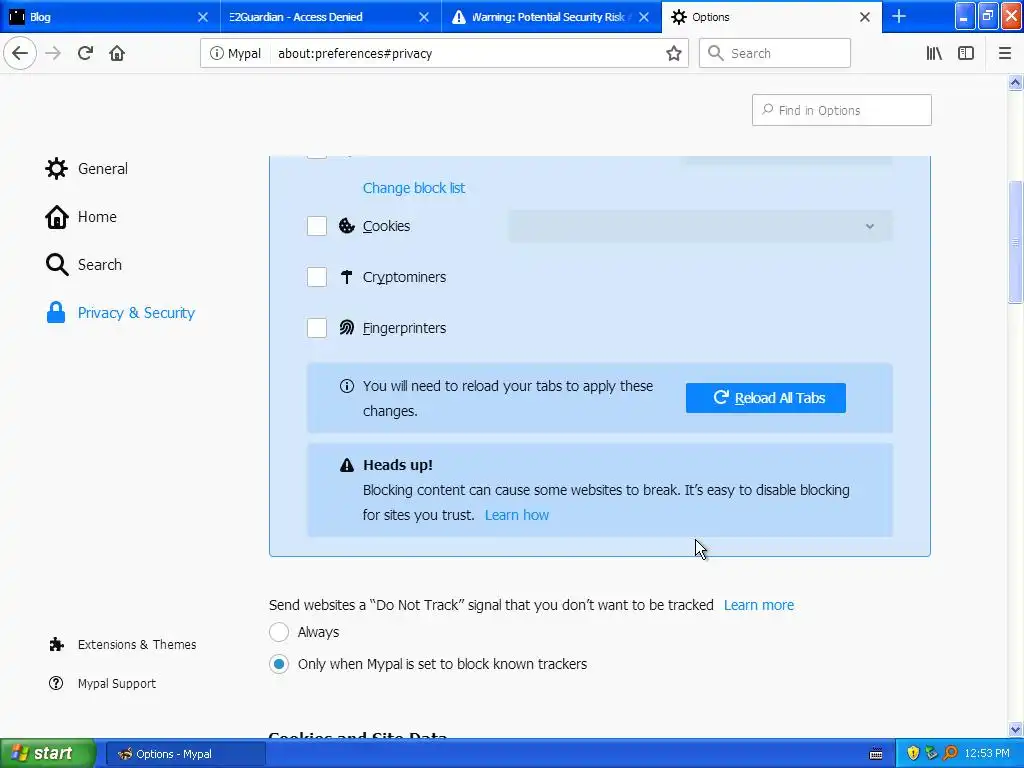Screen dimensions: 1024x768
Task: Click Options - Mypal taskbar button
Action: [x=185, y=754]
